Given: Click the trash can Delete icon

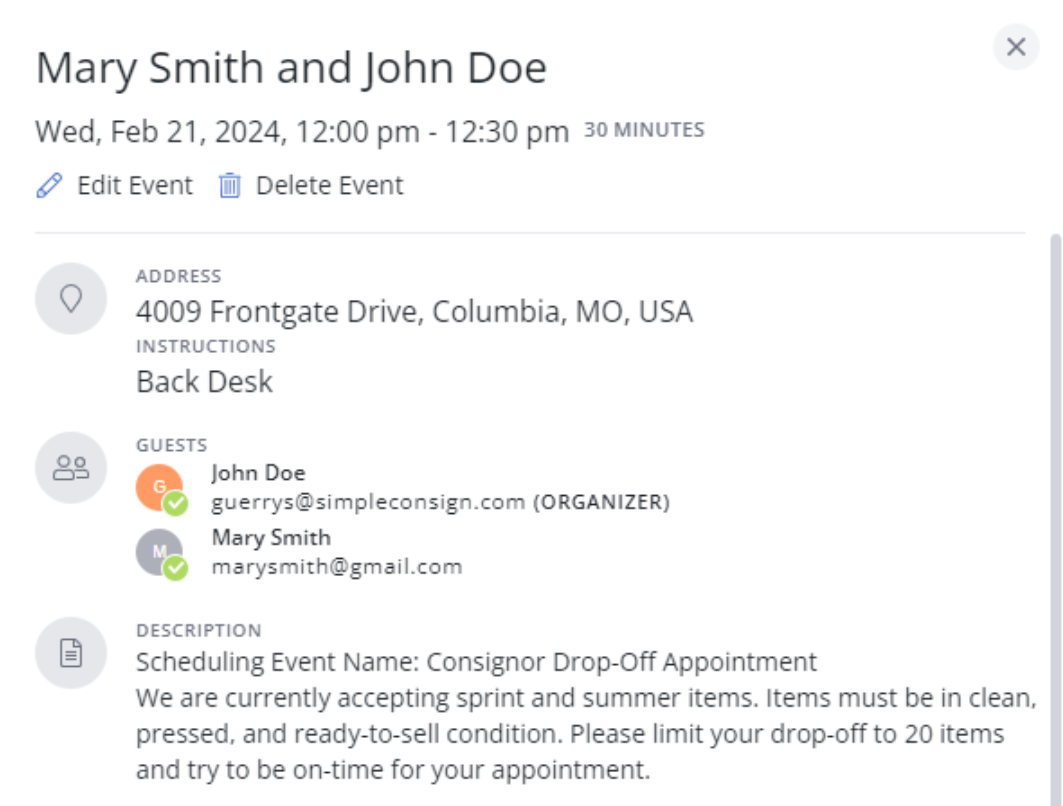Looking at the screenshot, I should [230, 185].
